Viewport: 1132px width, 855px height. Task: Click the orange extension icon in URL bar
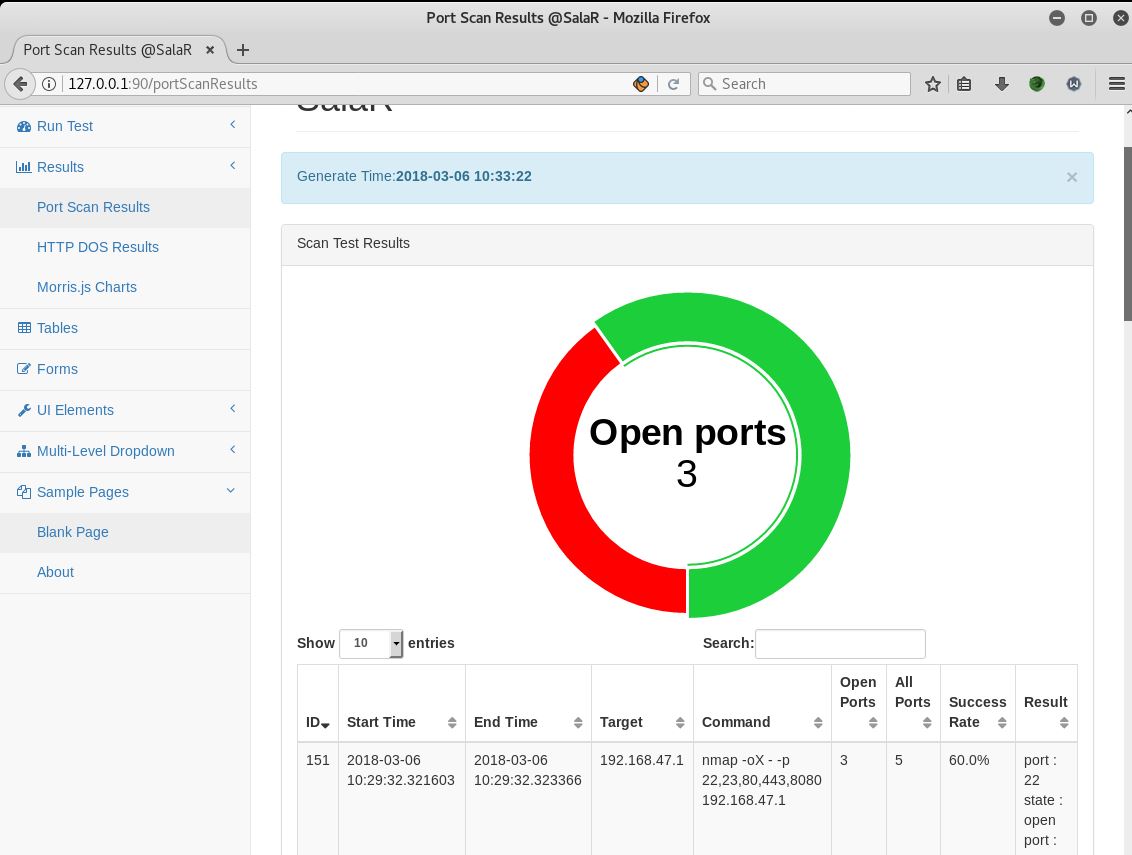(x=640, y=84)
